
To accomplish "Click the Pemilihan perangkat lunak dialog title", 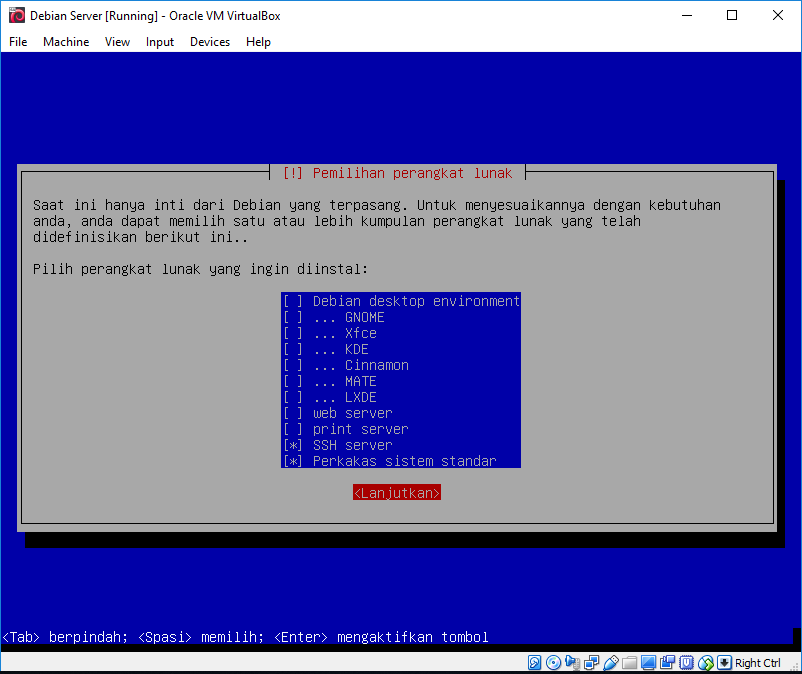I will [397, 173].
